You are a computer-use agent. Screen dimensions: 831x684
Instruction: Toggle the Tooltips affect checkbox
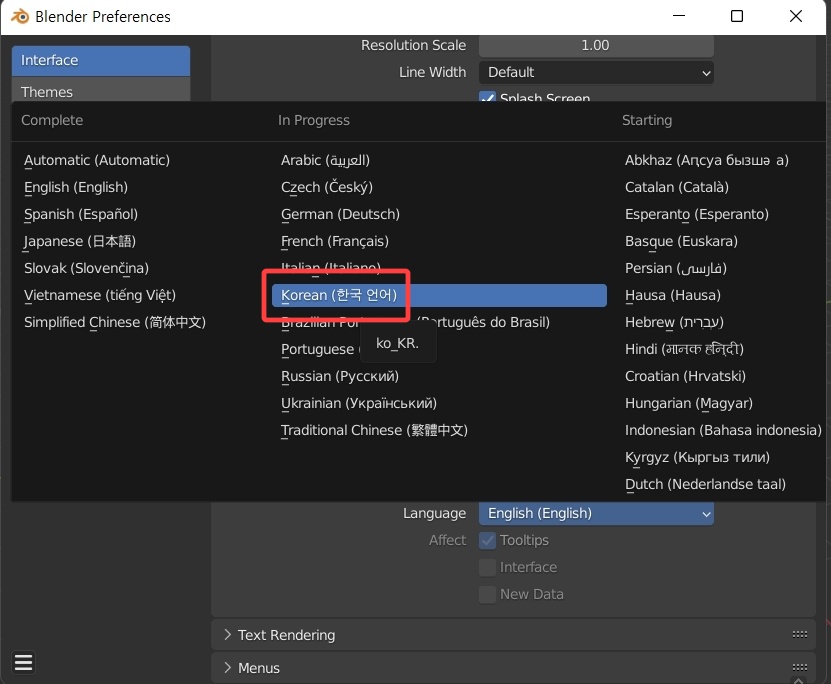(x=488, y=540)
